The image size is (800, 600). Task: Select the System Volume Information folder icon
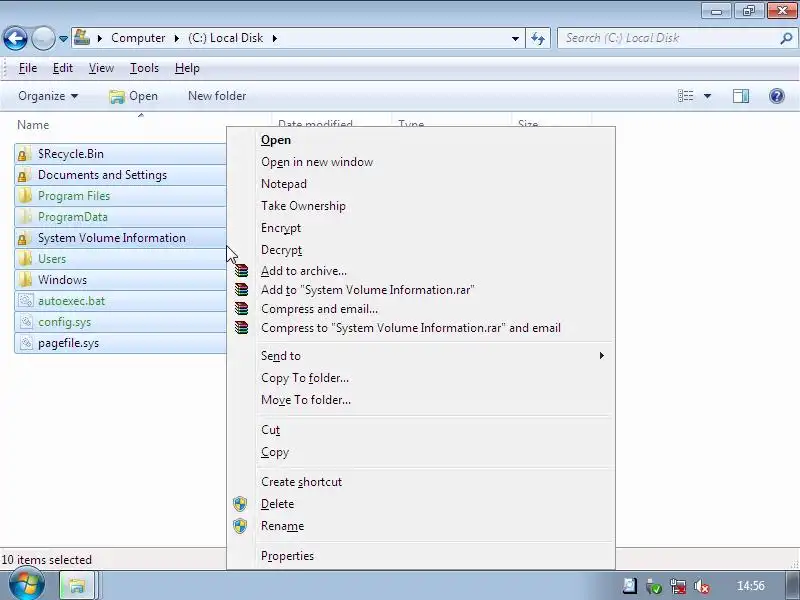[23, 238]
